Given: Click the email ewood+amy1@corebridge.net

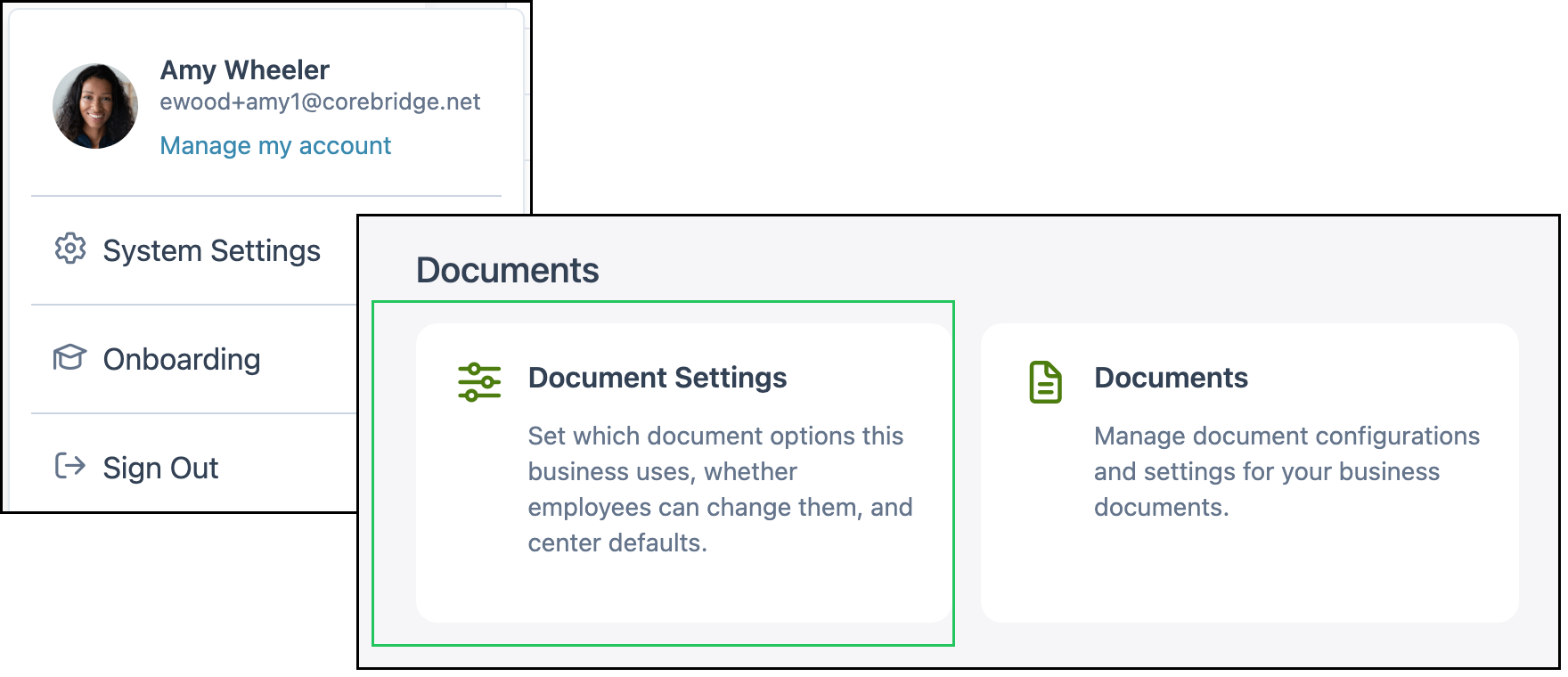Looking at the screenshot, I should 320,102.
